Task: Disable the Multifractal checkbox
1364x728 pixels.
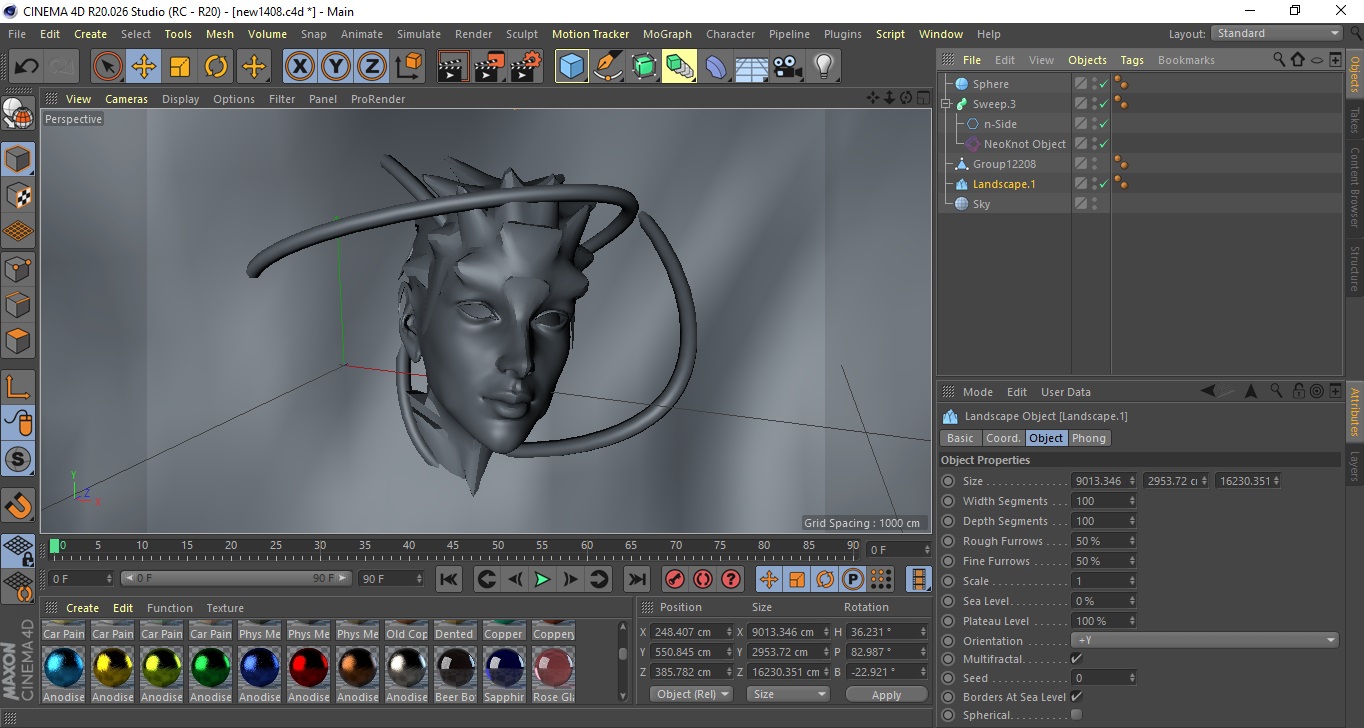Action: pos(1076,659)
